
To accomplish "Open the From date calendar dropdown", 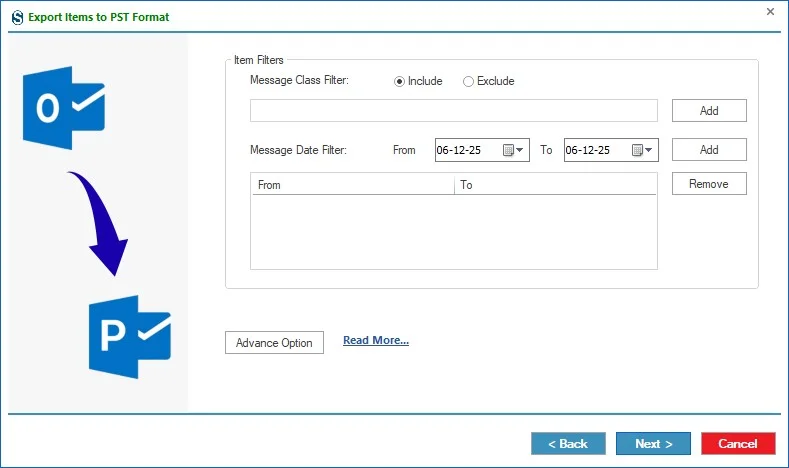I will tap(520, 150).
